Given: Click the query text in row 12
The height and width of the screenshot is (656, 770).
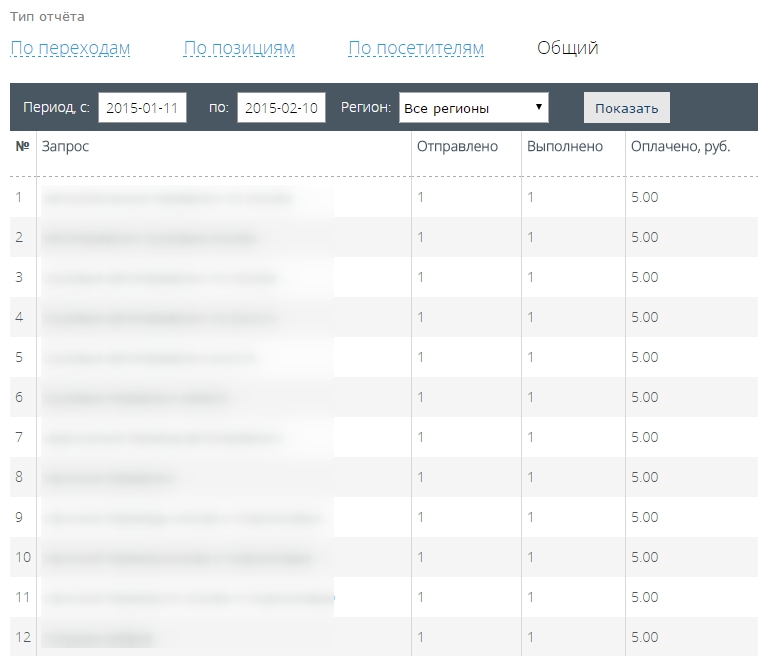Looking at the screenshot, I should (x=98, y=638).
